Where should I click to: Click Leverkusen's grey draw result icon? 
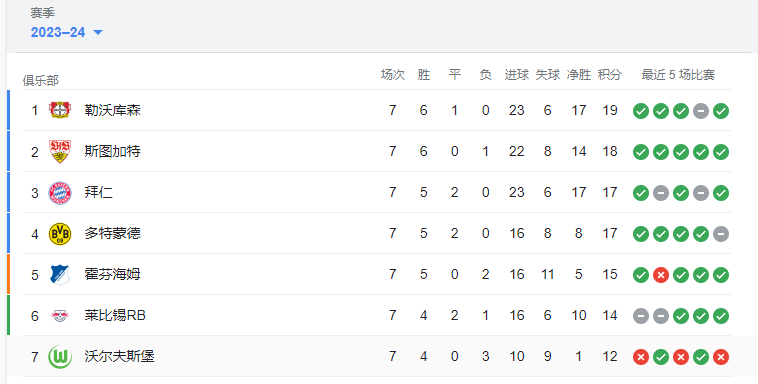coord(701,111)
